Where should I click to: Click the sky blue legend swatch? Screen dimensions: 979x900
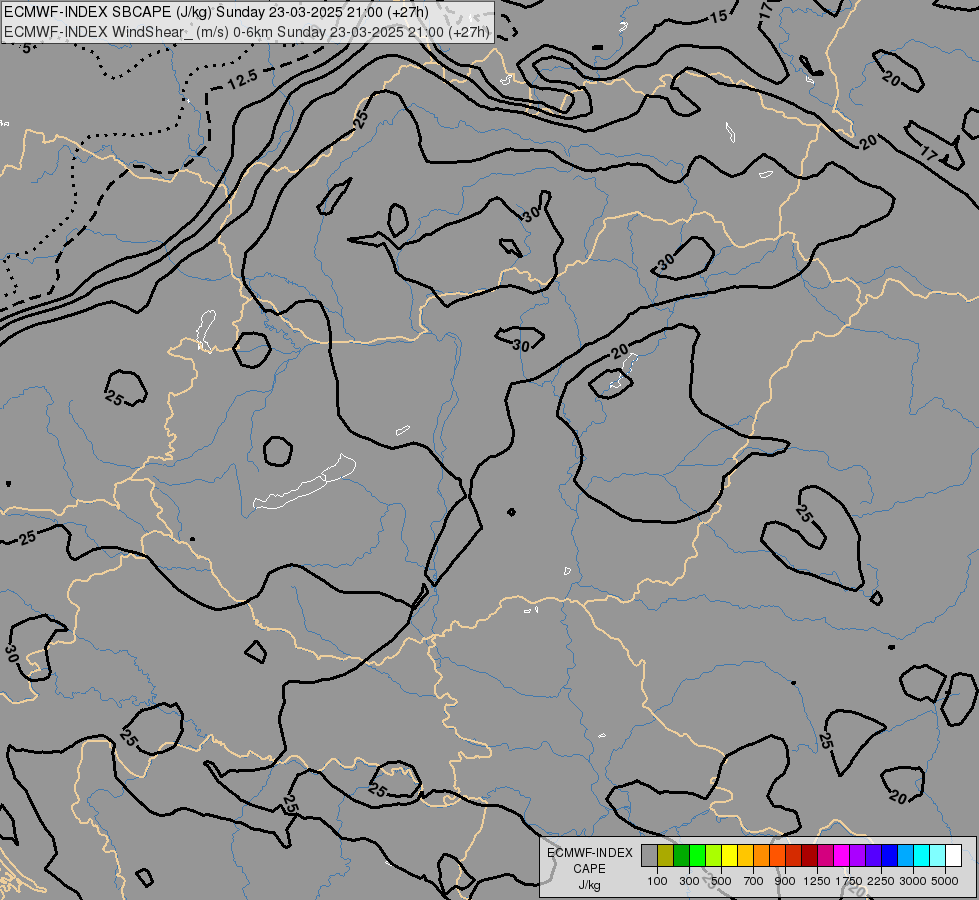[905, 855]
